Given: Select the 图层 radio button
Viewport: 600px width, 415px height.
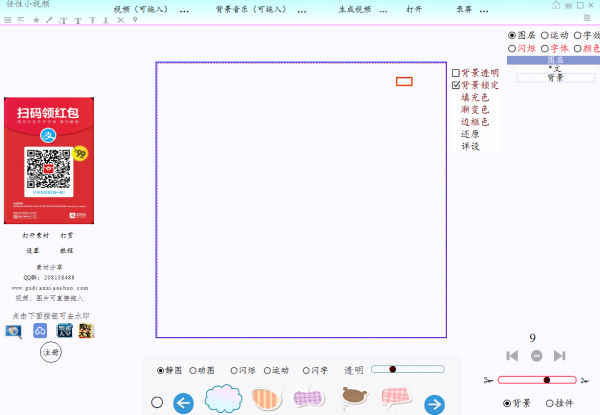Looking at the screenshot, I should coord(512,36).
